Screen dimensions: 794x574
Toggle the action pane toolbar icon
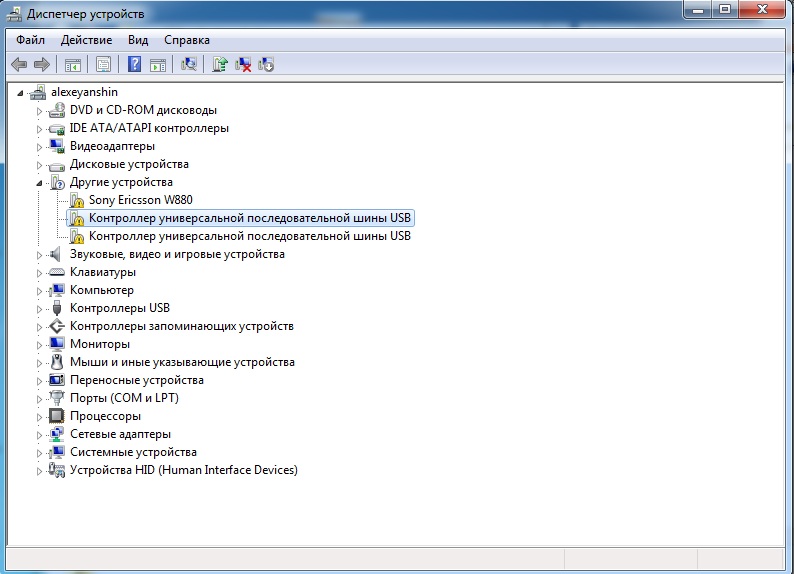tap(158, 65)
